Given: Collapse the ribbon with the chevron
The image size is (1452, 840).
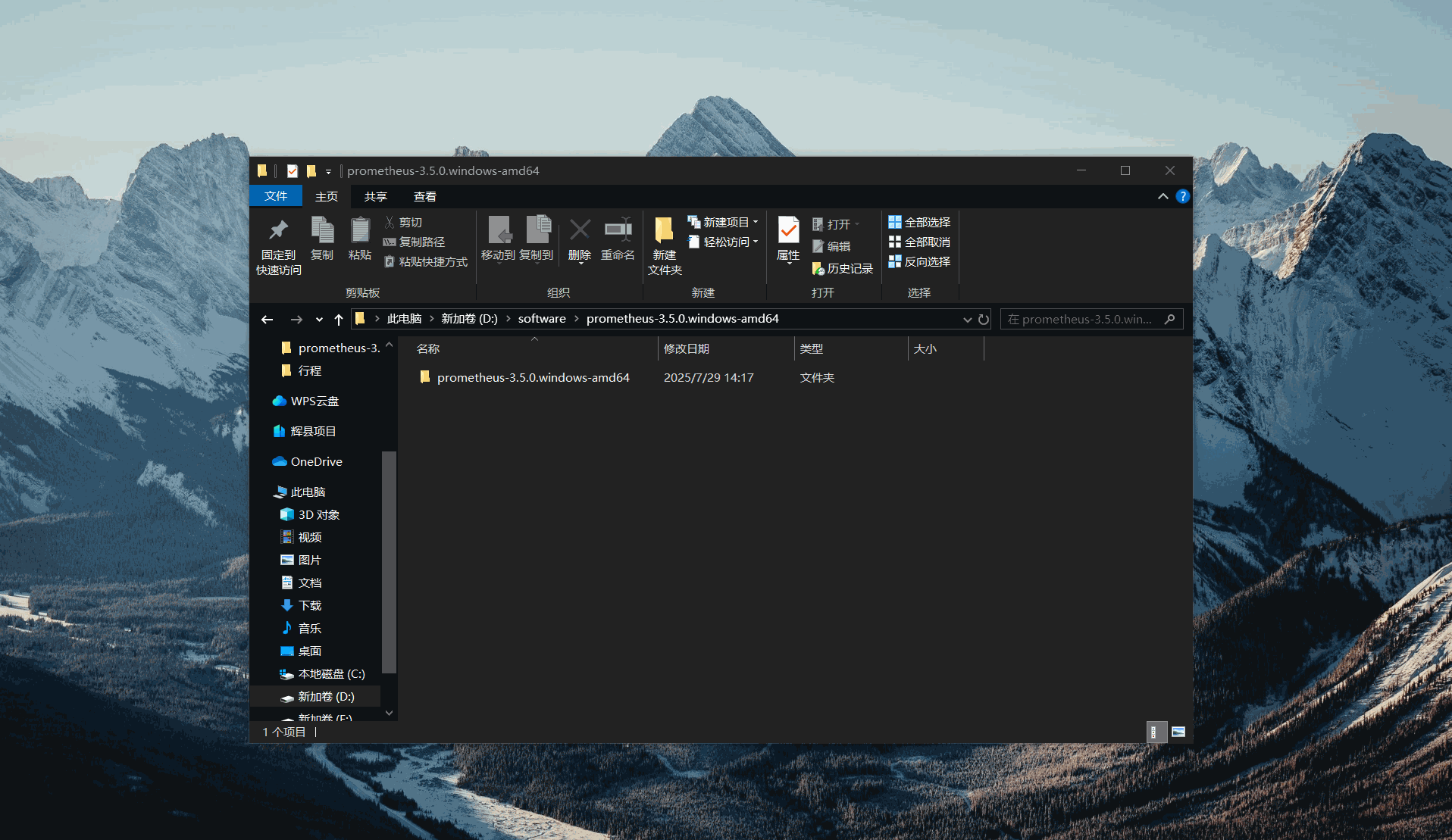Looking at the screenshot, I should pos(1163,196).
